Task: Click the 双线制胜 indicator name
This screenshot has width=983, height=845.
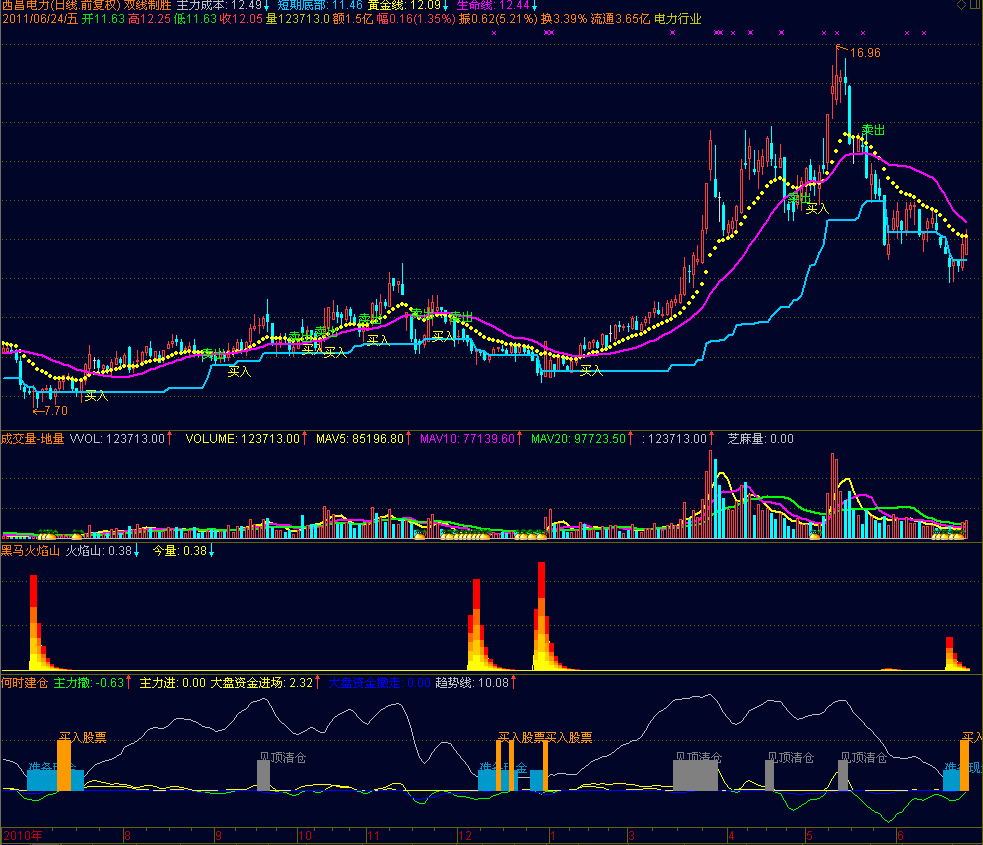Action: [x=148, y=5]
